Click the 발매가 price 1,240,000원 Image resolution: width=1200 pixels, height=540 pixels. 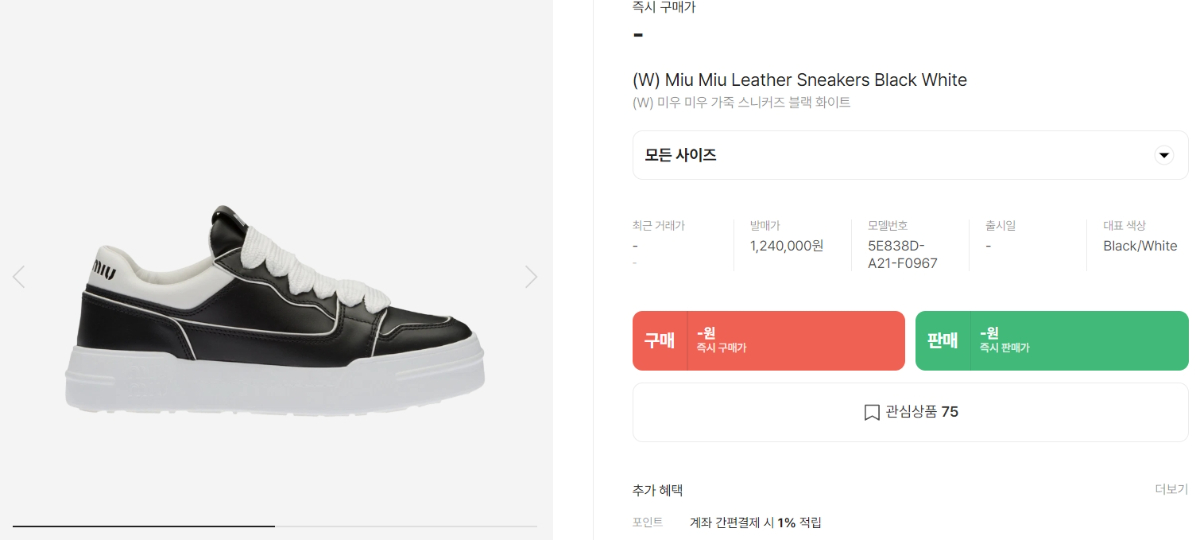pos(786,246)
